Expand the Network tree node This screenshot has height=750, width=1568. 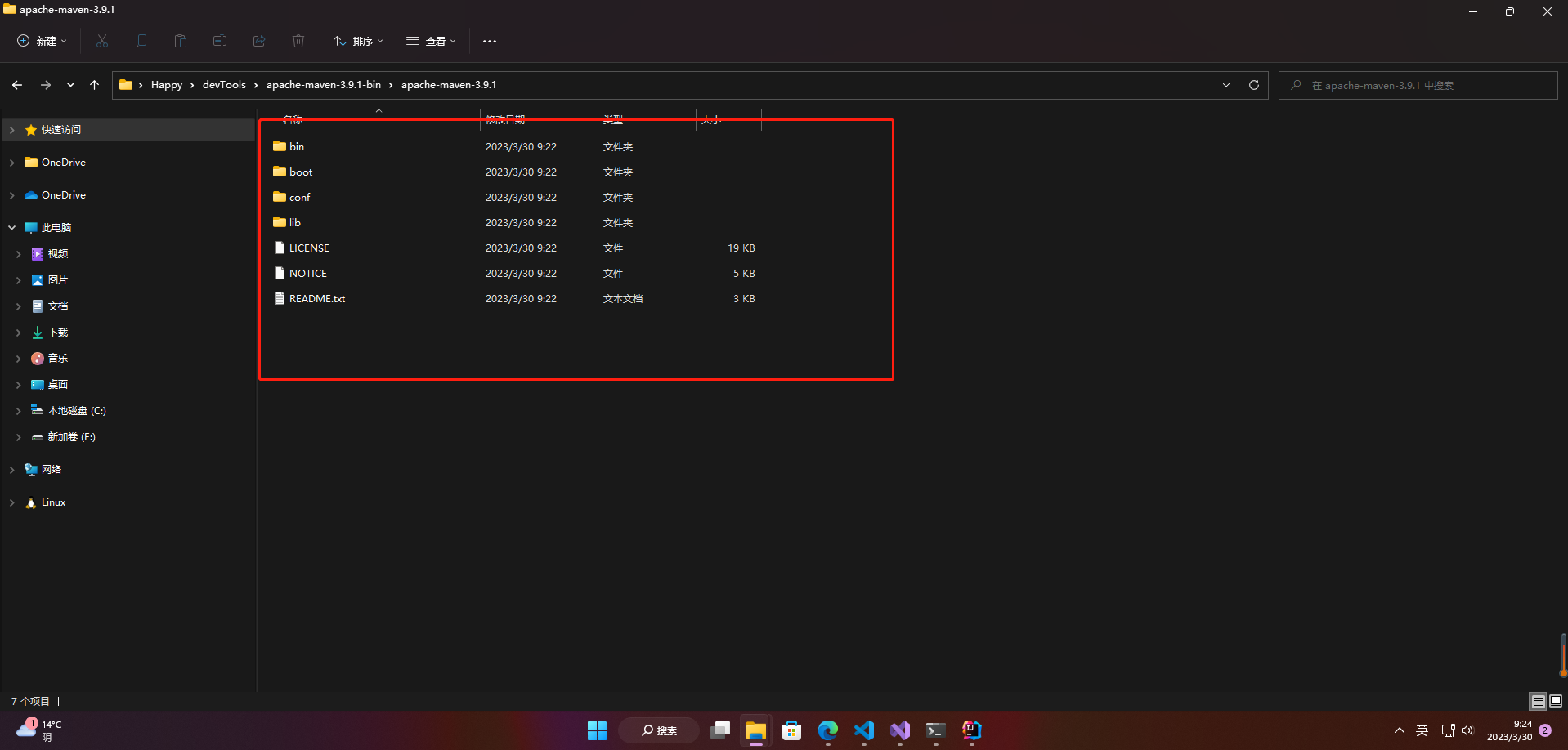pyautogui.click(x=12, y=470)
